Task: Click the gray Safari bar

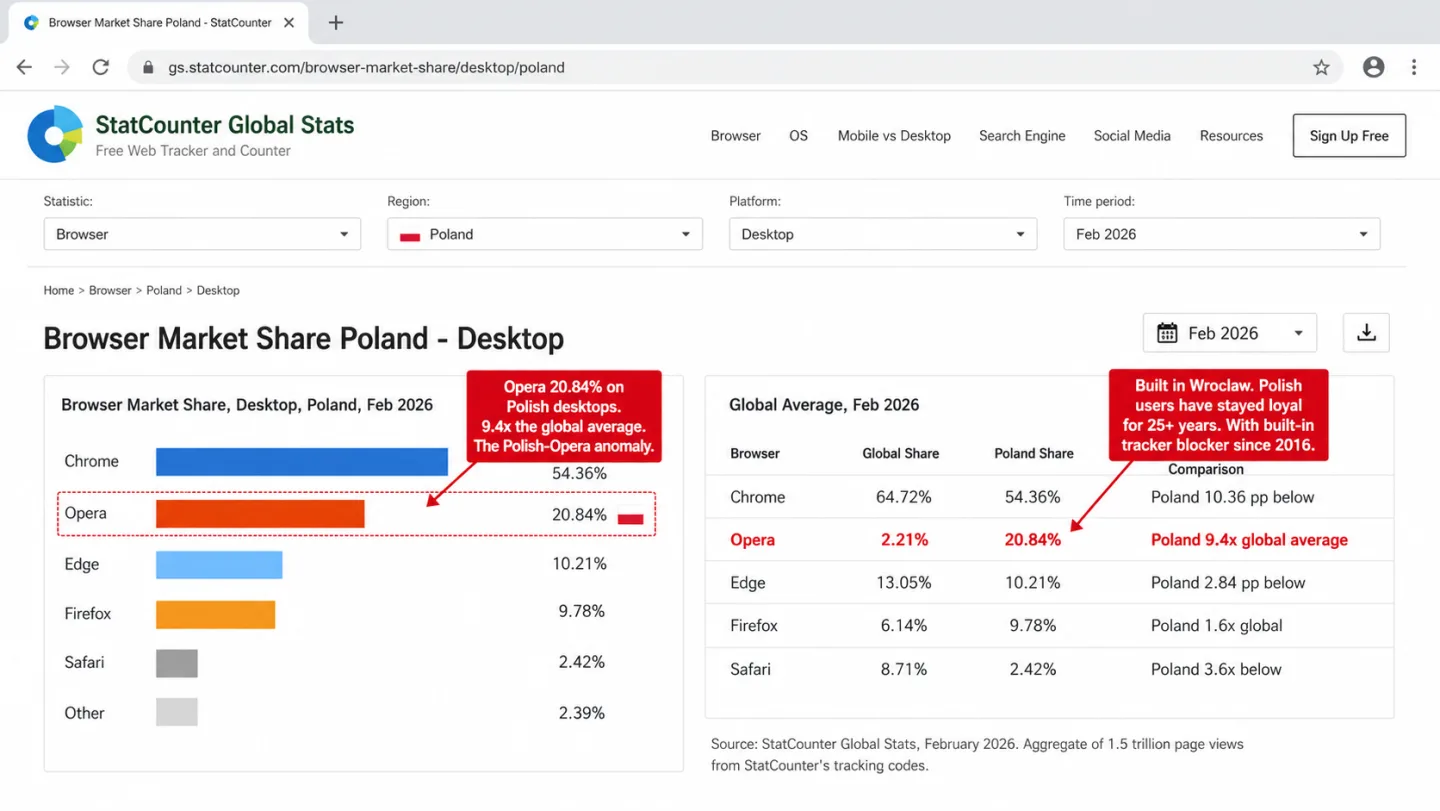Action: (x=177, y=663)
